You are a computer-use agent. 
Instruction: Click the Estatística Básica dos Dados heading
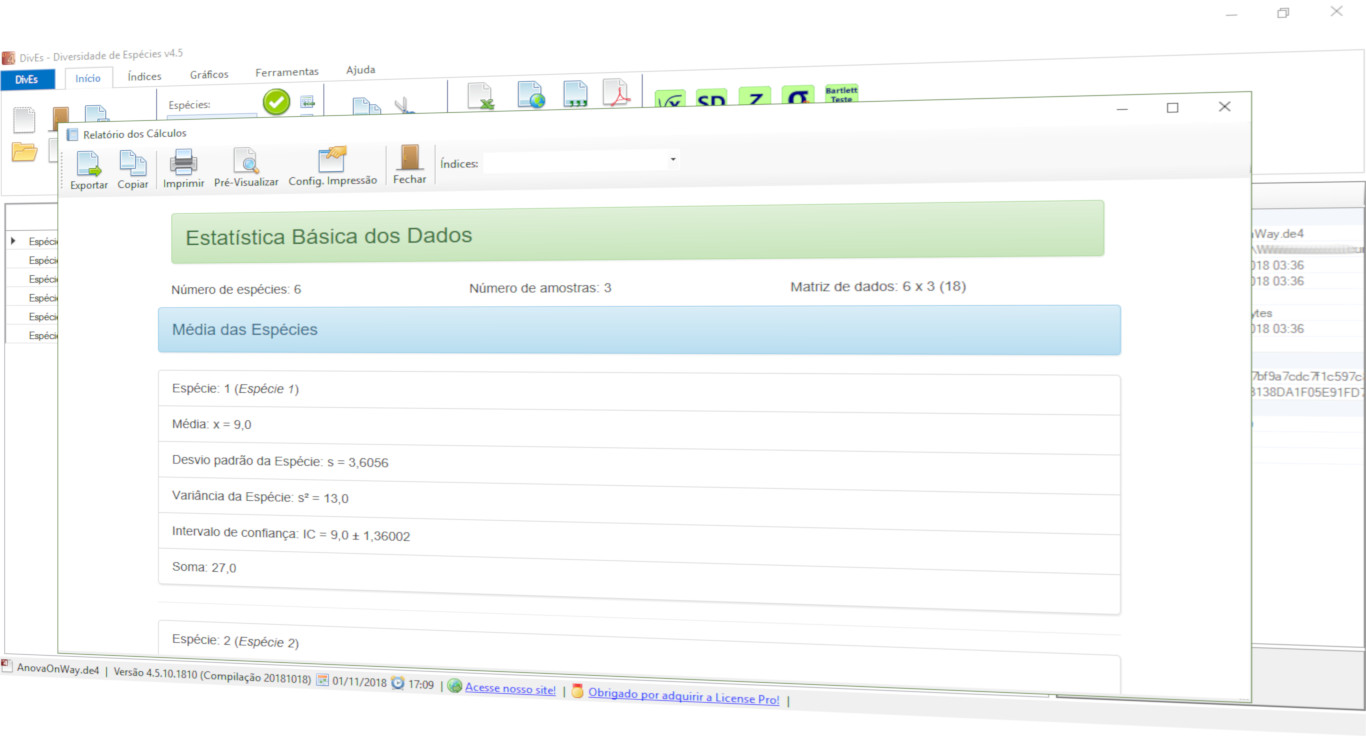tap(638, 231)
